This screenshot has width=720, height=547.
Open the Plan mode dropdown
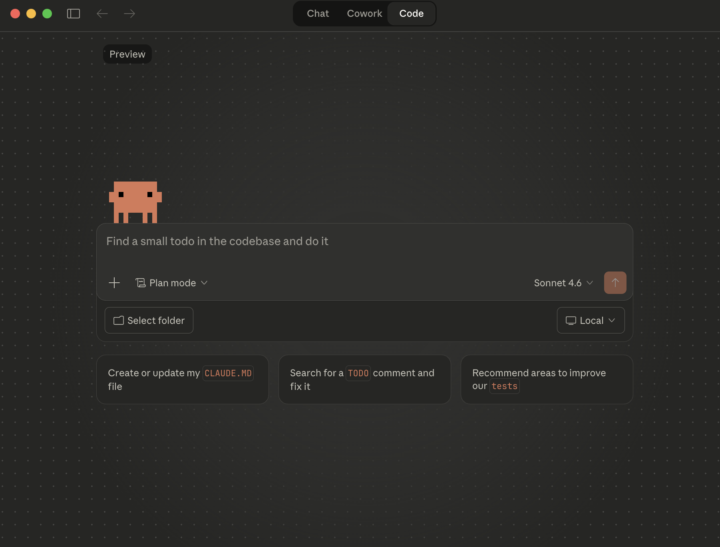[x=171, y=283]
